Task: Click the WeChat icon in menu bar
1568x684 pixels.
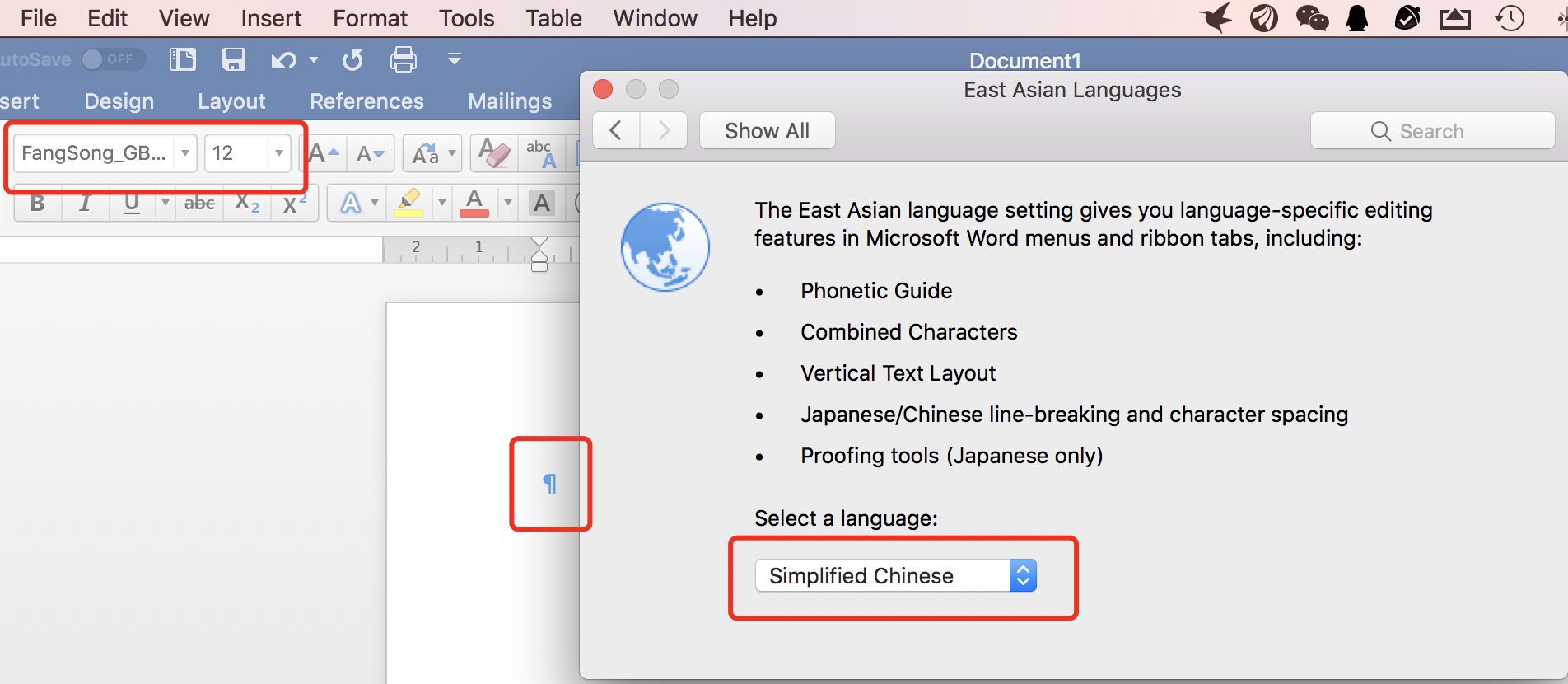Action: (x=1312, y=17)
